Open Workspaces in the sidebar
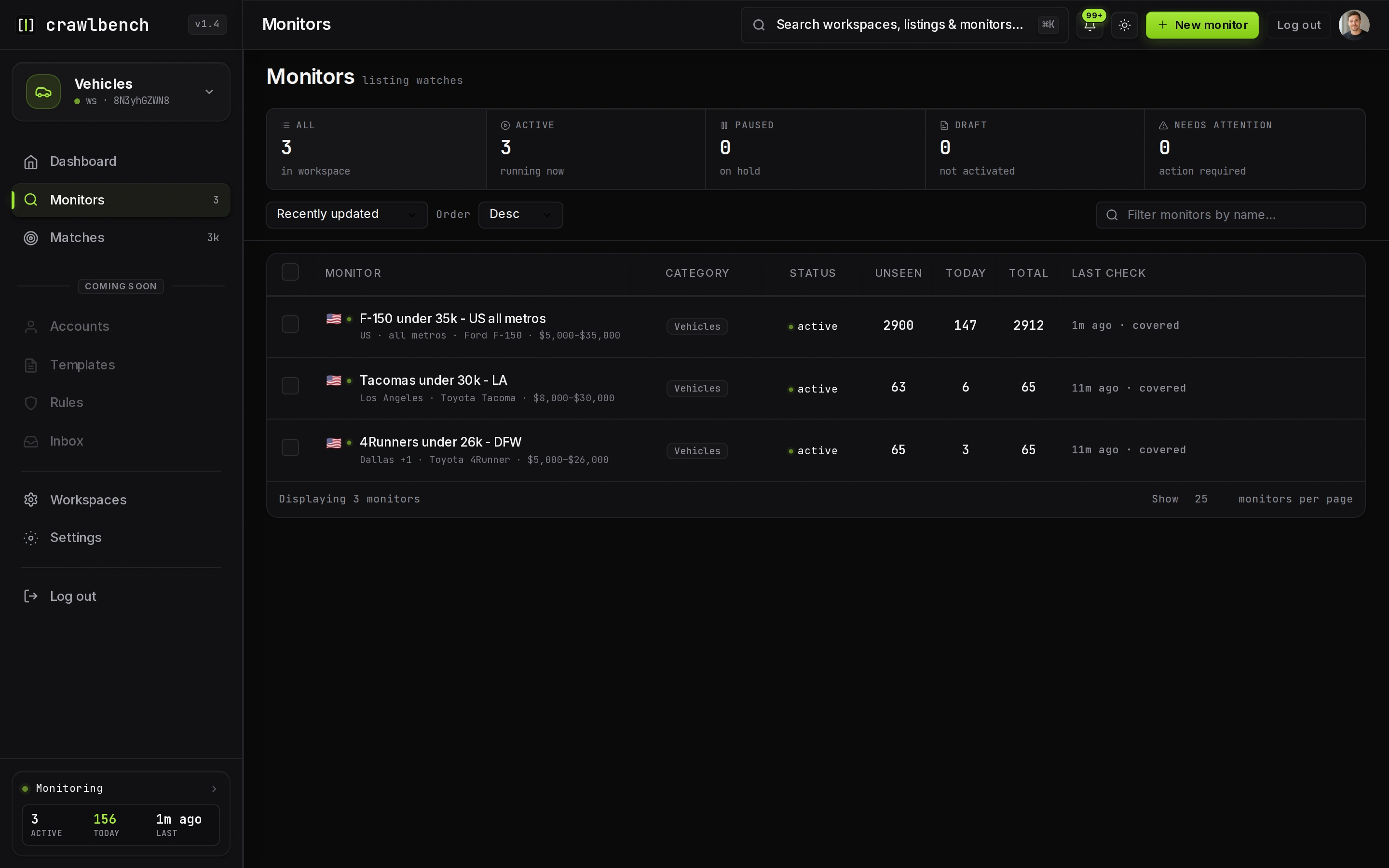The width and height of the screenshot is (1389, 868). (x=121, y=500)
